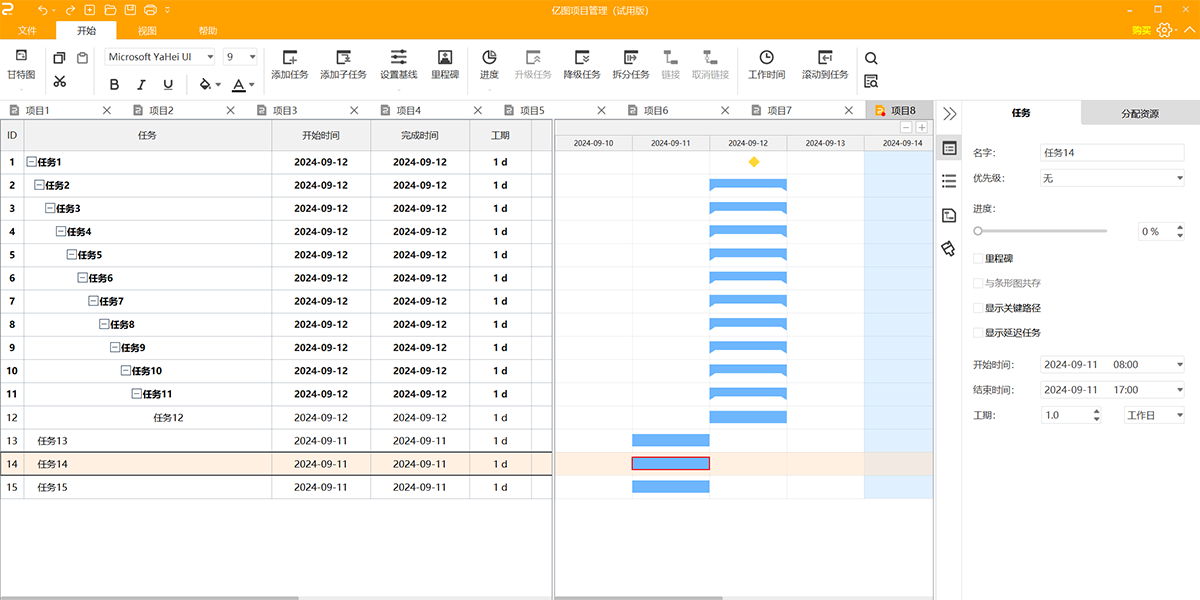This screenshot has width=1200, height=600.
Task: Open 设置基线 (Set Baseline) tool
Action: (x=398, y=58)
